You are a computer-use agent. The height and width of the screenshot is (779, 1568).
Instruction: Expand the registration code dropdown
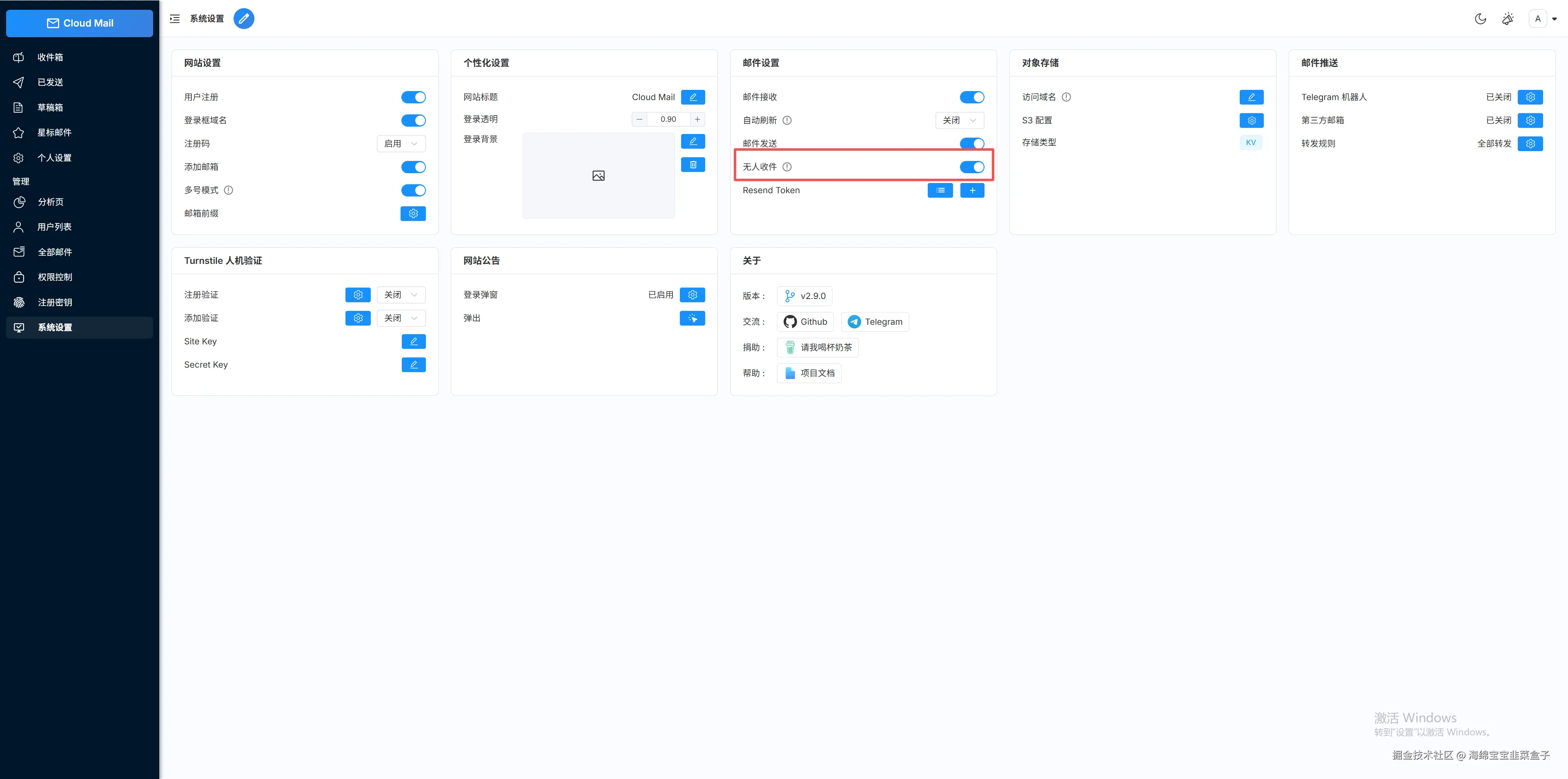401,144
